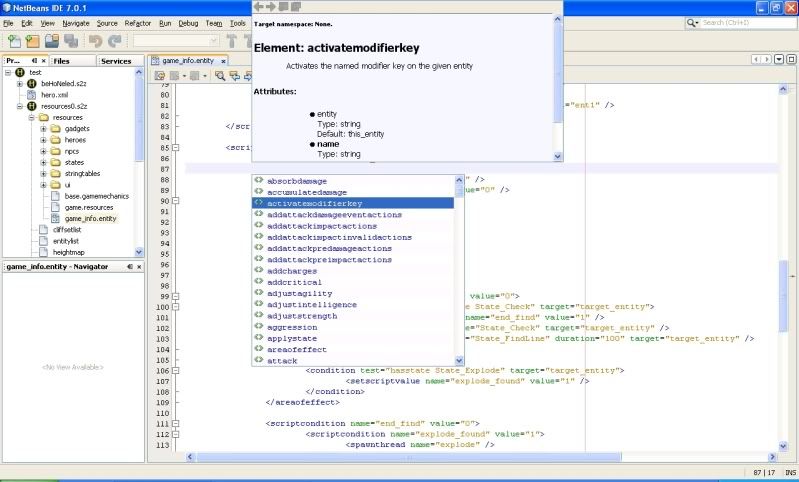Expand the gadgets folder node

44,128
